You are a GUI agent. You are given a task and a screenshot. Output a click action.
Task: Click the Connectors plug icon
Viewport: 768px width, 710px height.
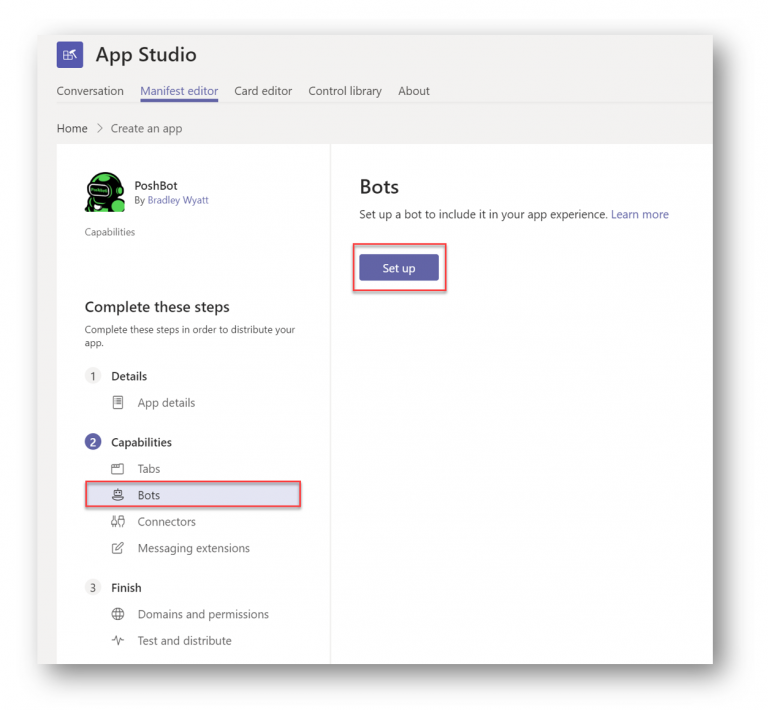coord(118,521)
